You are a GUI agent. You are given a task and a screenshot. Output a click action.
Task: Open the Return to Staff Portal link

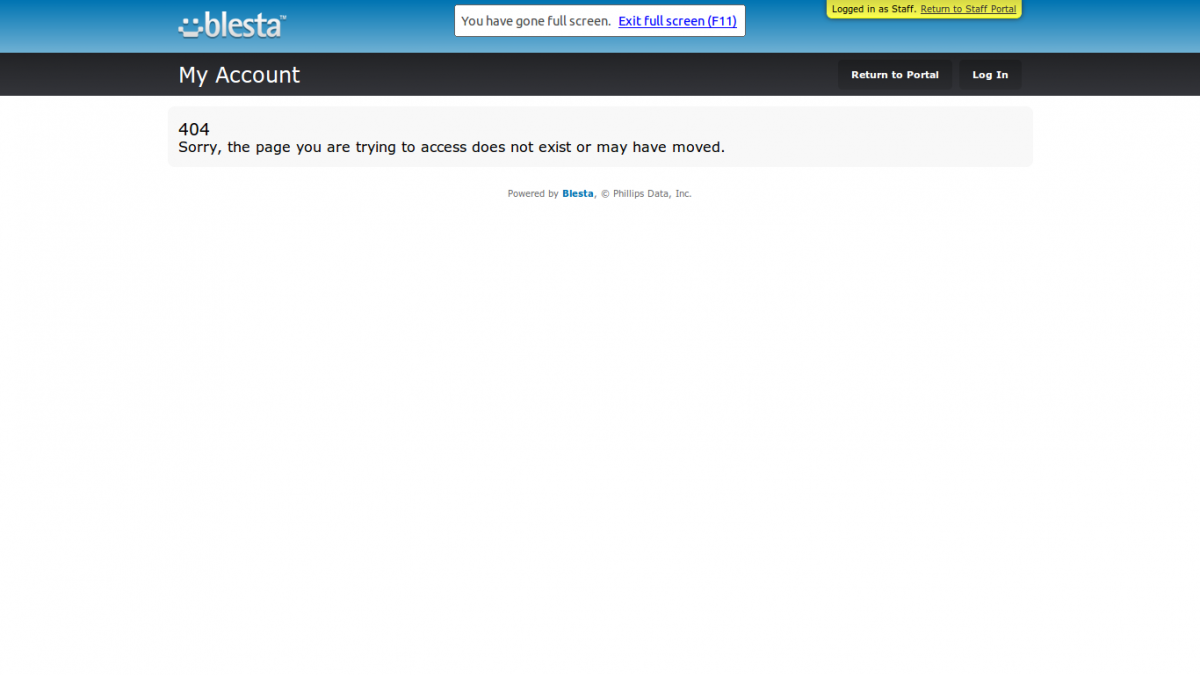[x=968, y=9]
